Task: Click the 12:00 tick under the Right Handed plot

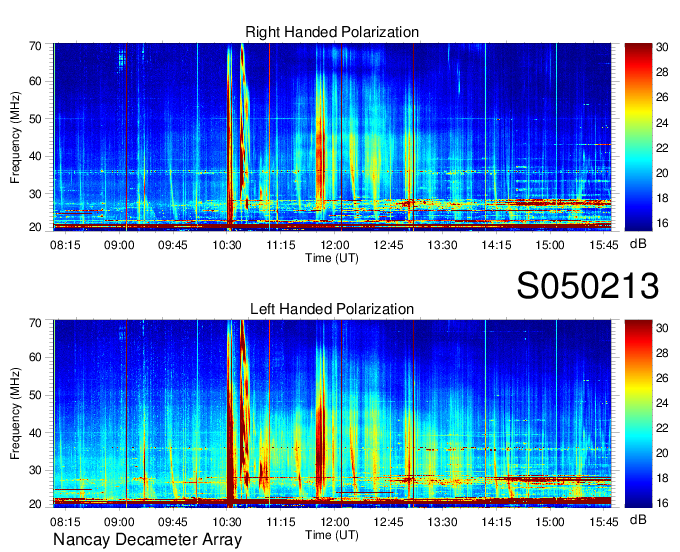Action: click(335, 245)
